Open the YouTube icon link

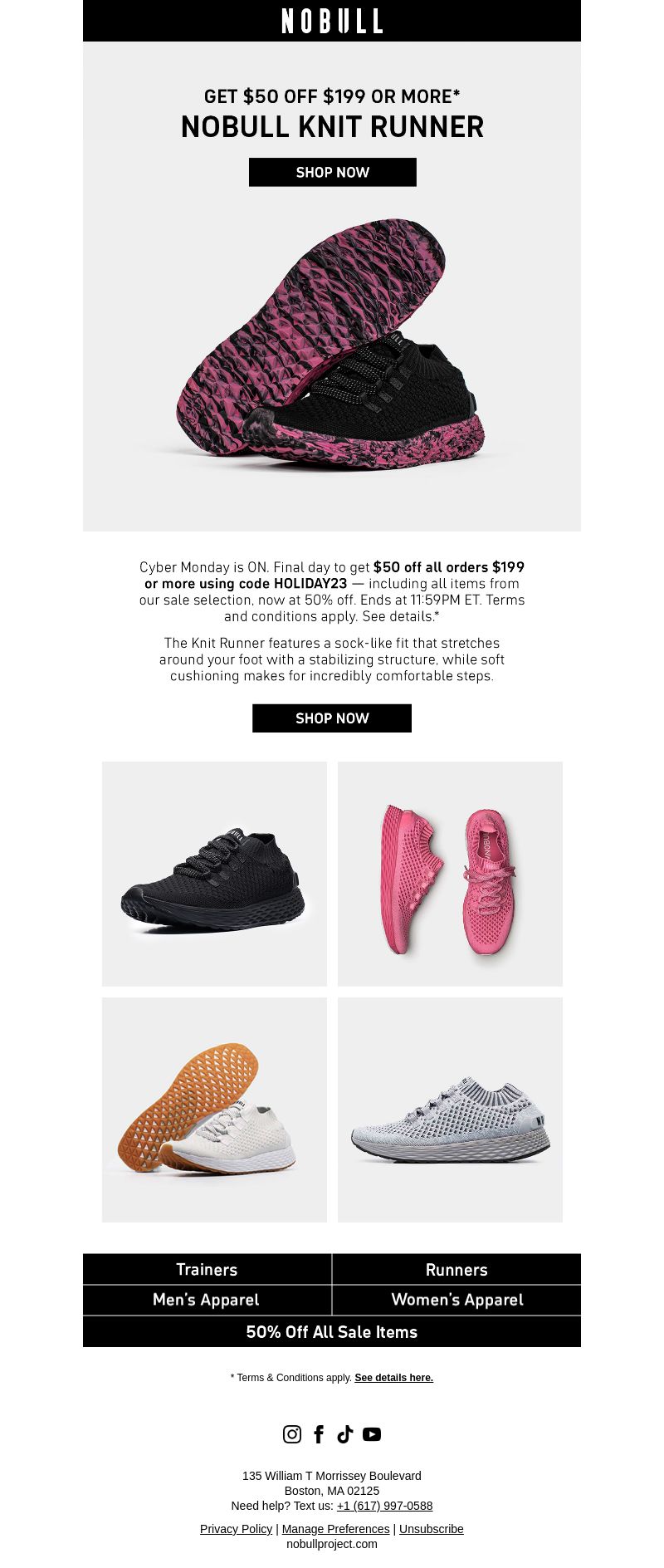[x=372, y=1434]
